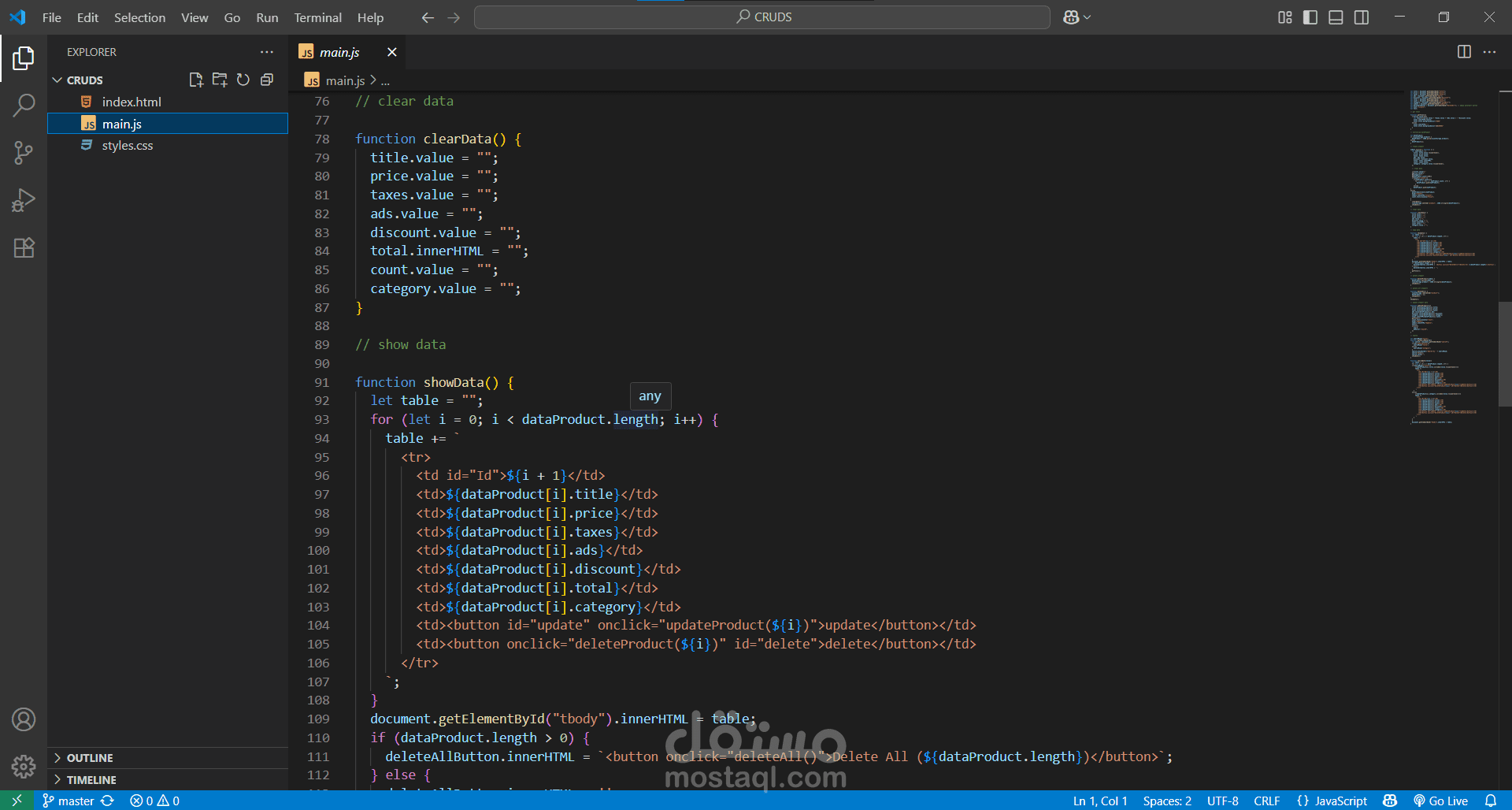Refresh the Explorer file tree
This screenshot has width=1512, height=810.
(x=243, y=80)
